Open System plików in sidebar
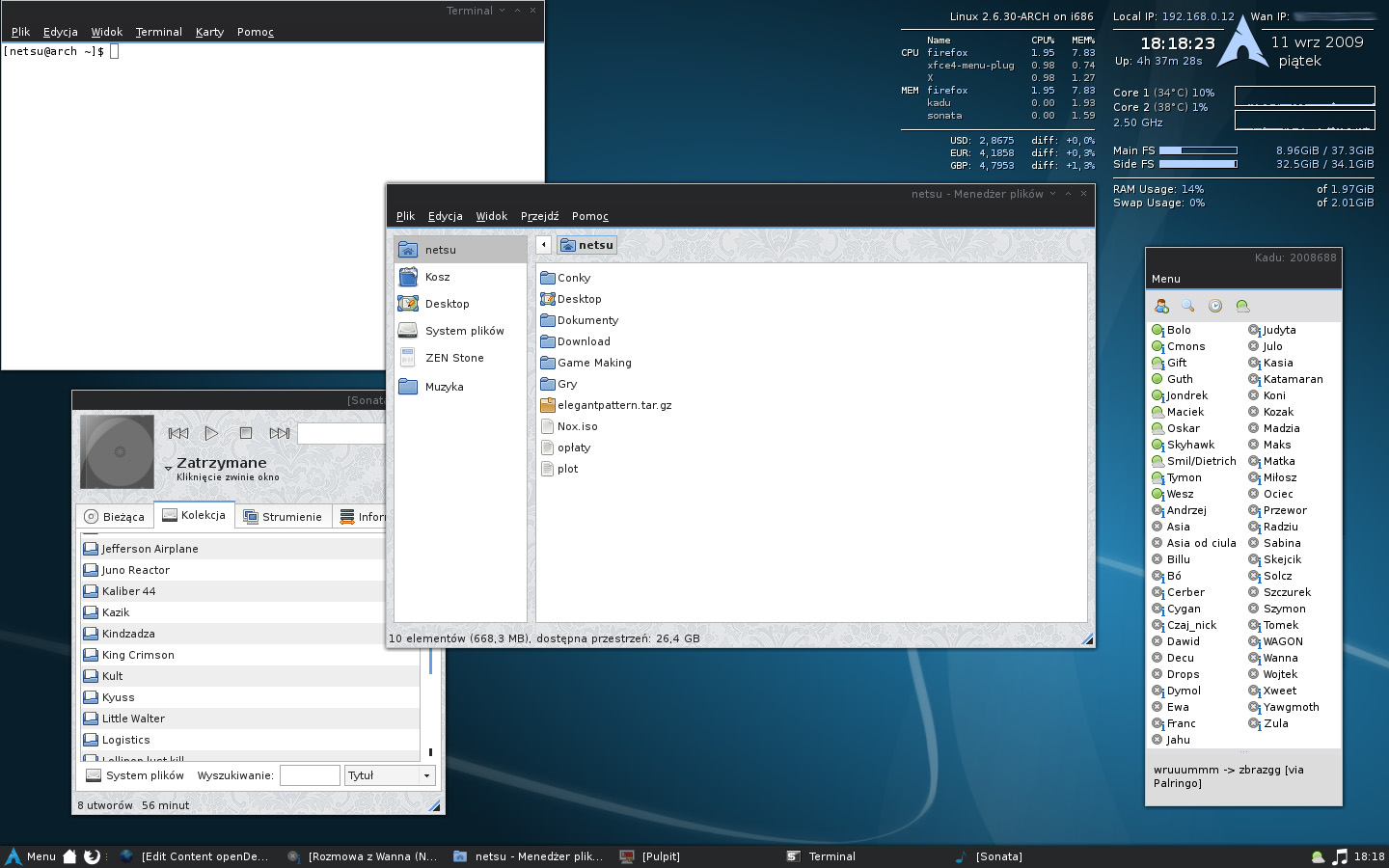This screenshot has width=1389, height=868. click(x=460, y=331)
